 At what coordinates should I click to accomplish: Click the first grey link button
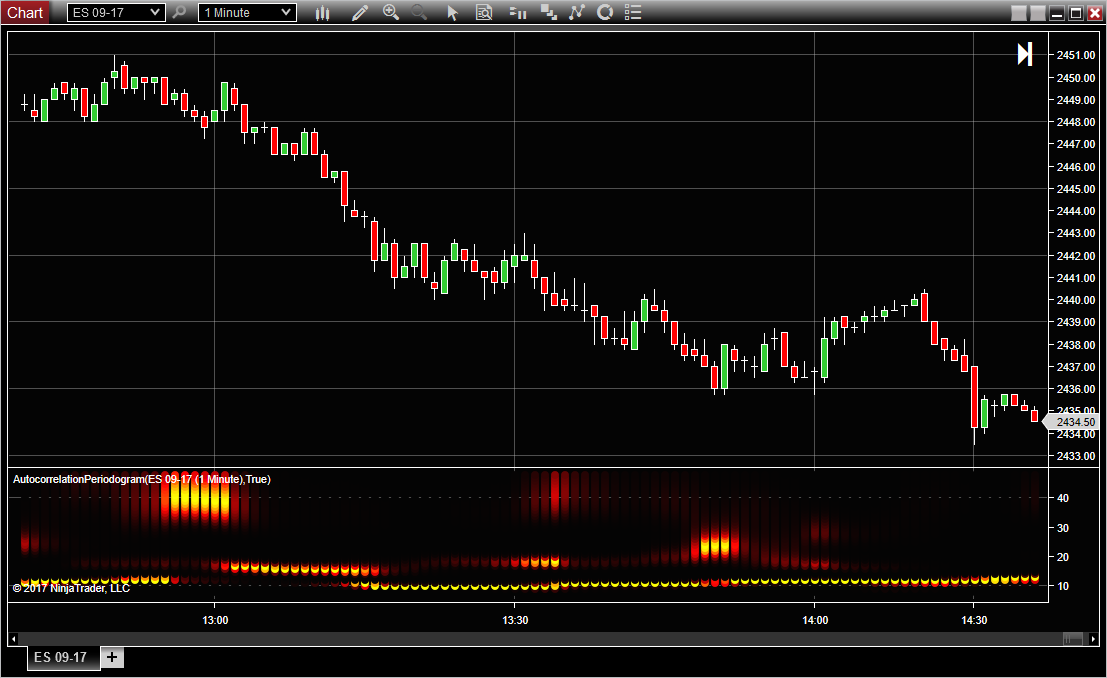click(1019, 13)
